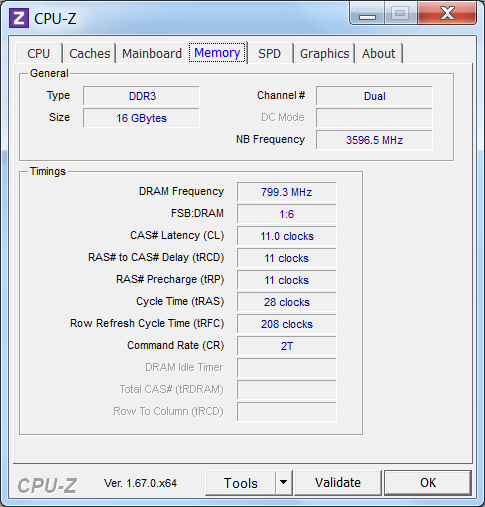Close the CPU-Z window
The width and height of the screenshot is (485, 507).
pos(447,14)
